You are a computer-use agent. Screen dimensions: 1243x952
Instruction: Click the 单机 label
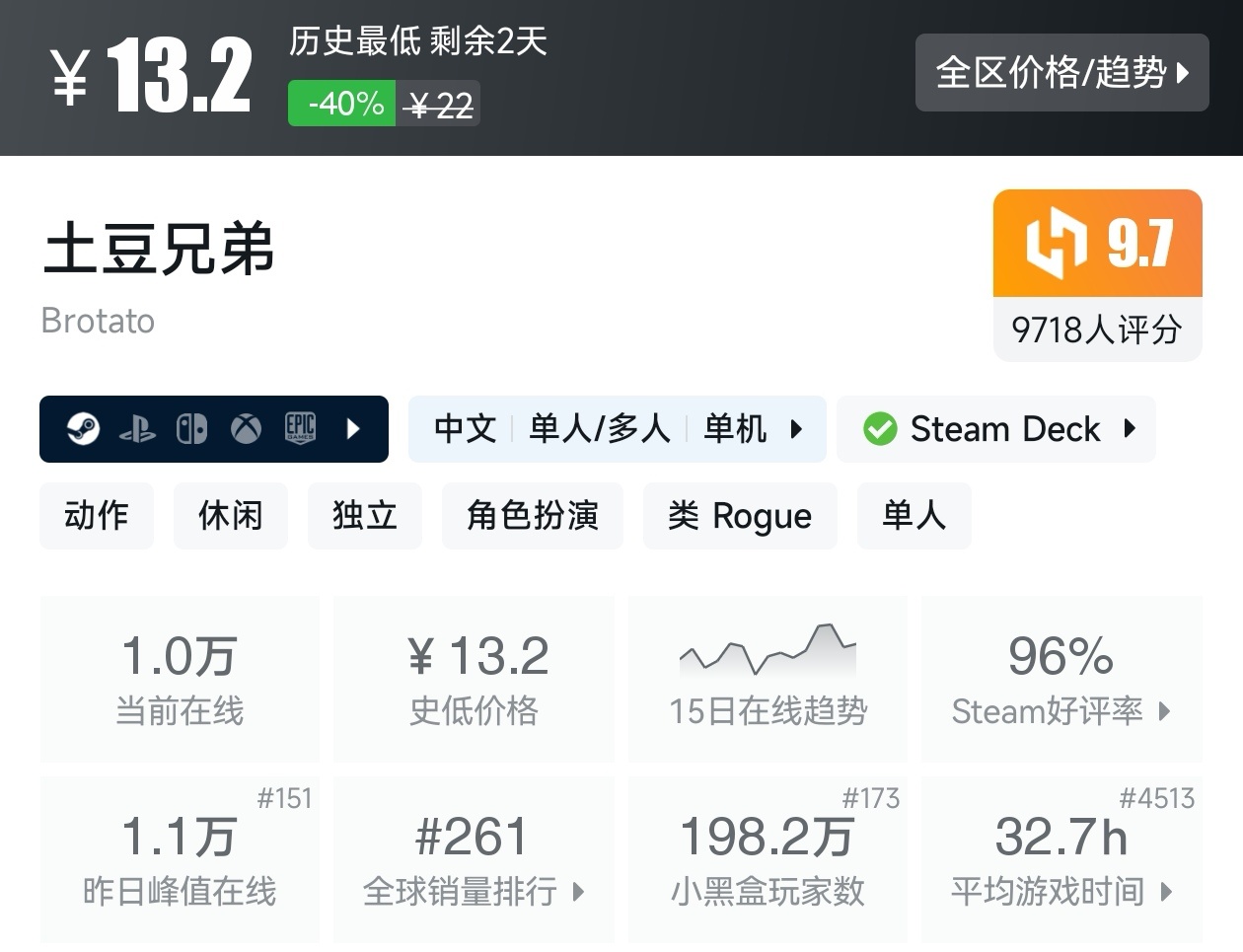tap(735, 429)
